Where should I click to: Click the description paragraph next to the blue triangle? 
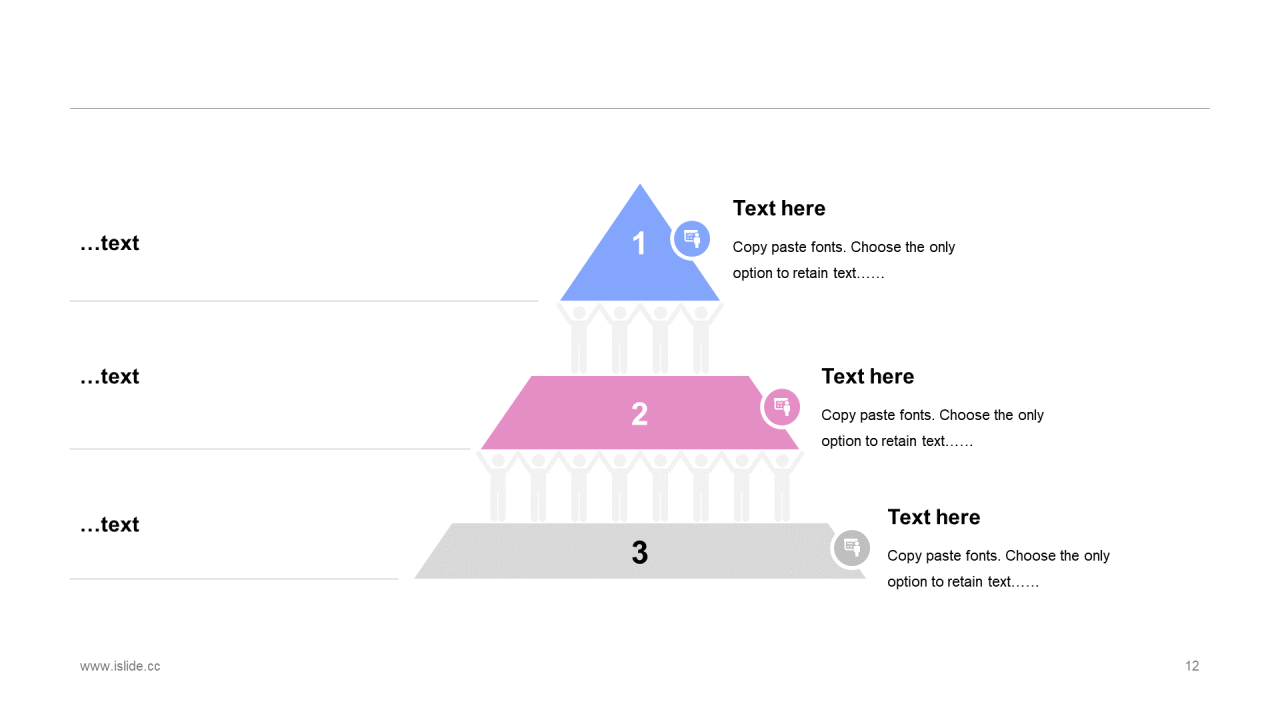843,260
